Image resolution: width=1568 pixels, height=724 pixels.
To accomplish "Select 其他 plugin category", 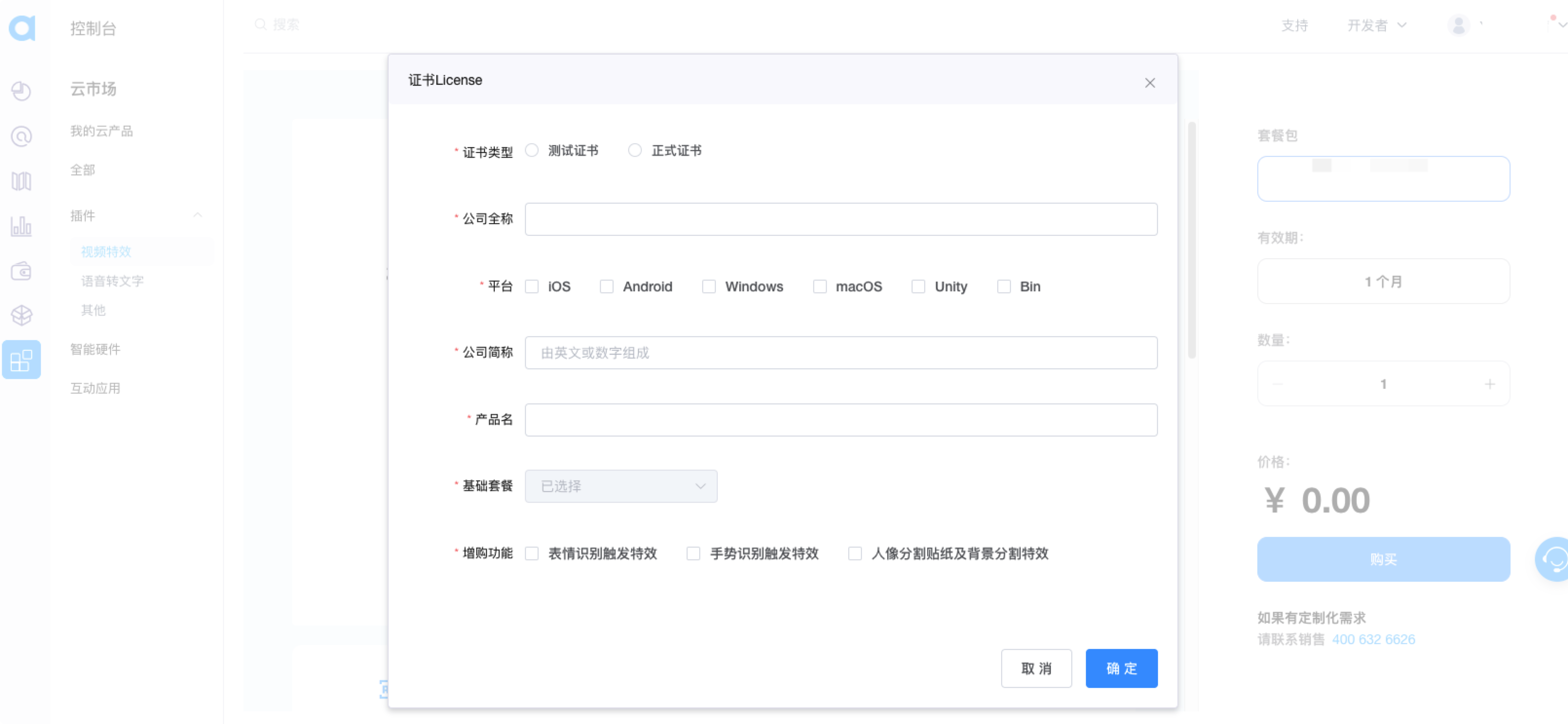I will 93,310.
